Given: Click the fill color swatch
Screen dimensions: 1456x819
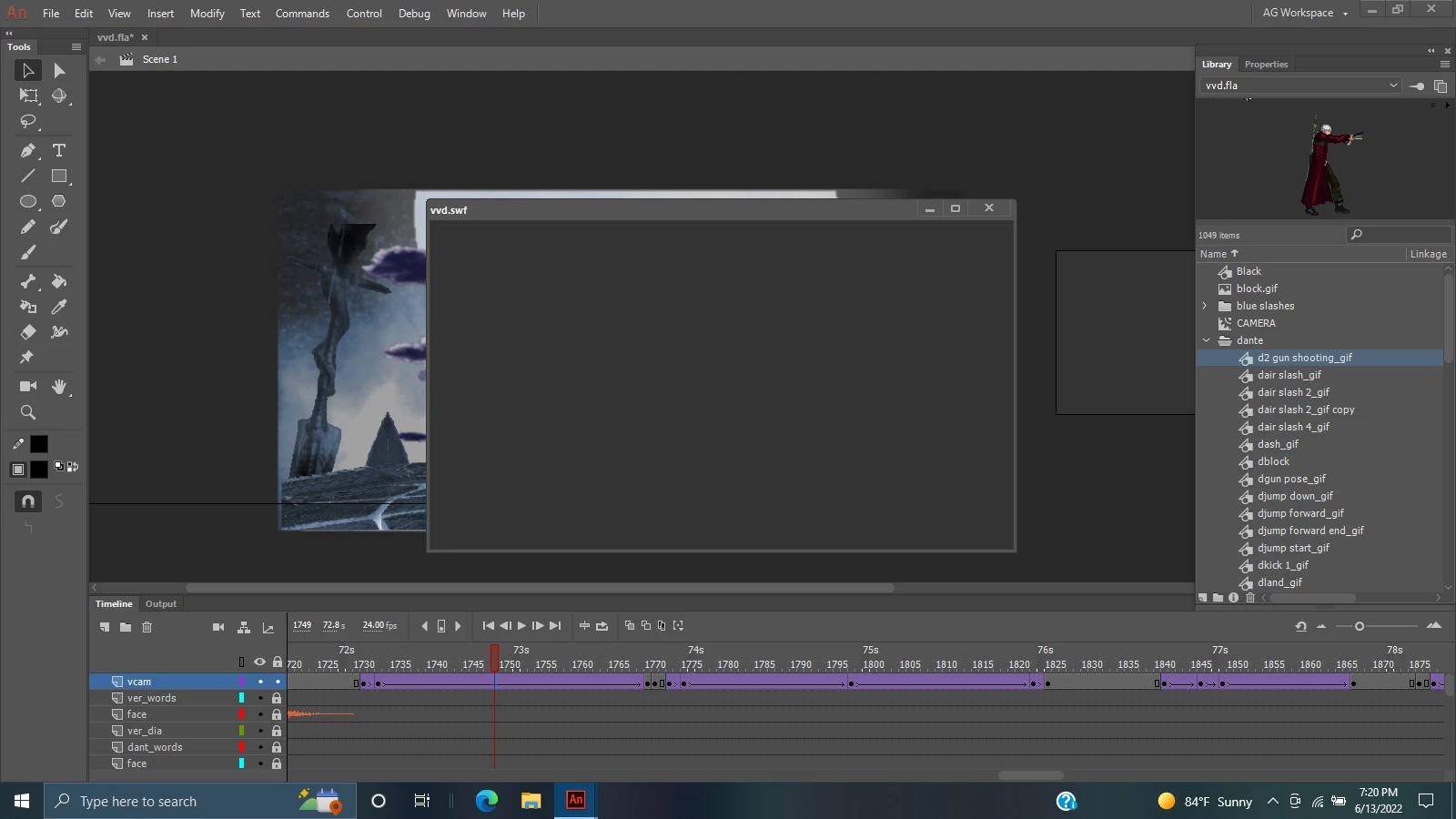Looking at the screenshot, I should tap(39, 470).
